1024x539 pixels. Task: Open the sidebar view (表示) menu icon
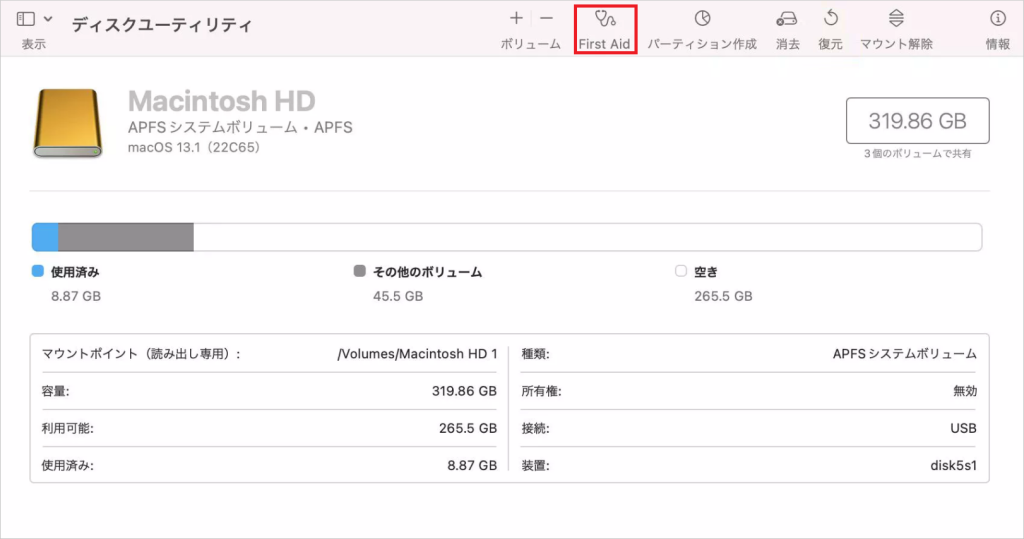(25, 19)
